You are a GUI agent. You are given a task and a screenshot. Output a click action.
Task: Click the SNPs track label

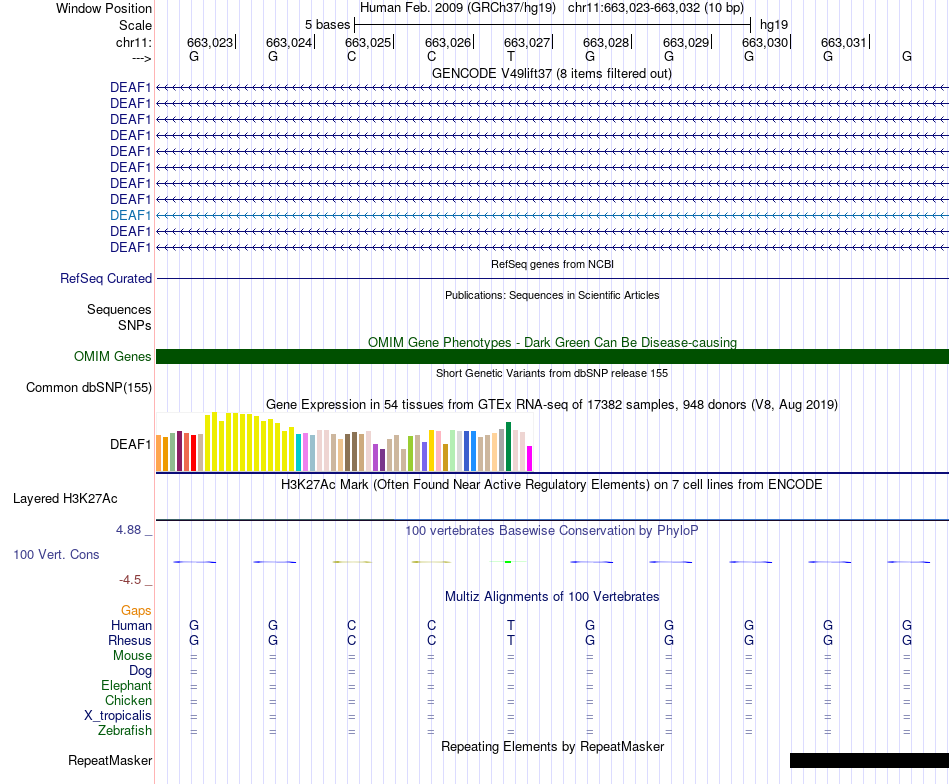[135, 325]
